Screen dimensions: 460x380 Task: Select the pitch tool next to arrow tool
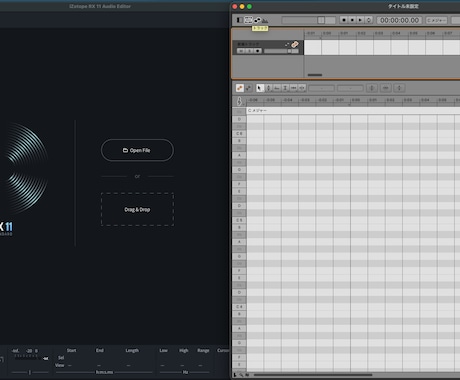(x=268, y=88)
